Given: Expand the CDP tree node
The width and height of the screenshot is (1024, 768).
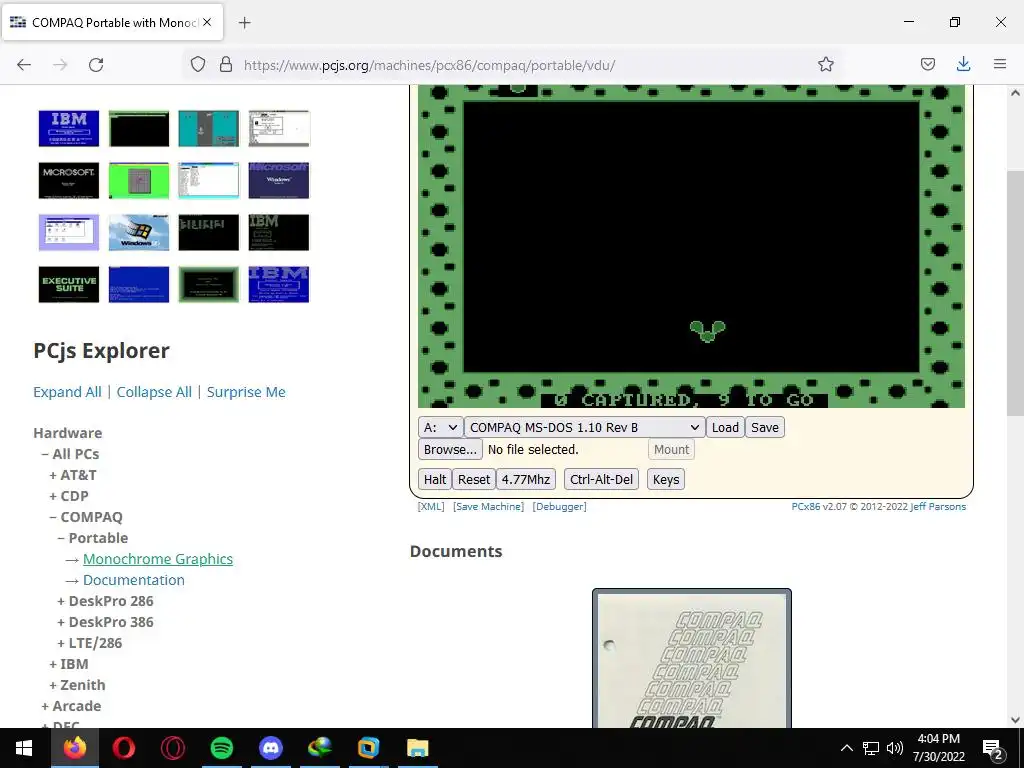Looking at the screenshot, I should 69,496.
